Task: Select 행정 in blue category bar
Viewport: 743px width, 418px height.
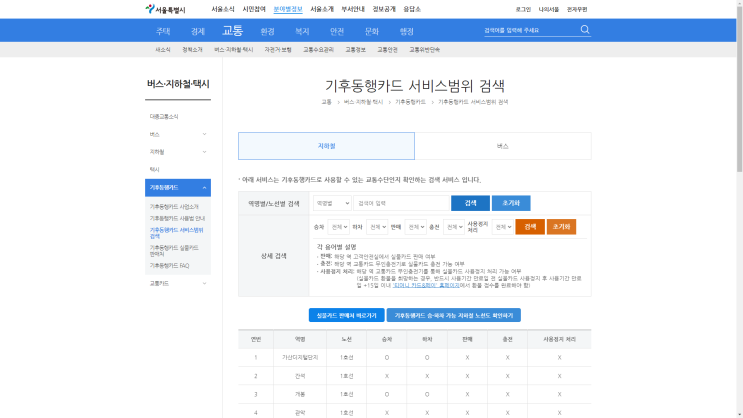Action: (x=407, y=31)
